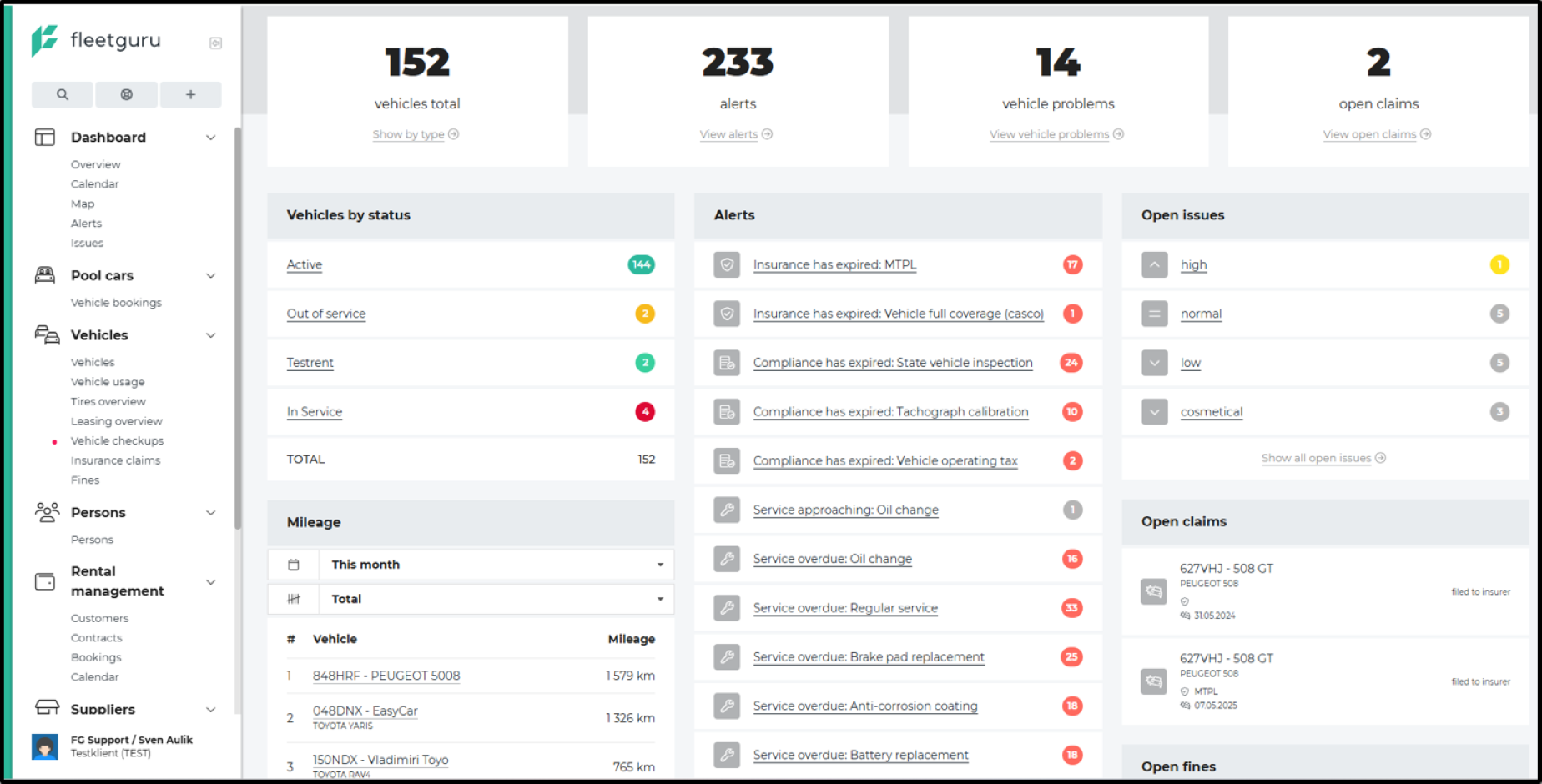Click the sidebar vertical scrollbar
1542x784 pixels.
click(238, 329)
